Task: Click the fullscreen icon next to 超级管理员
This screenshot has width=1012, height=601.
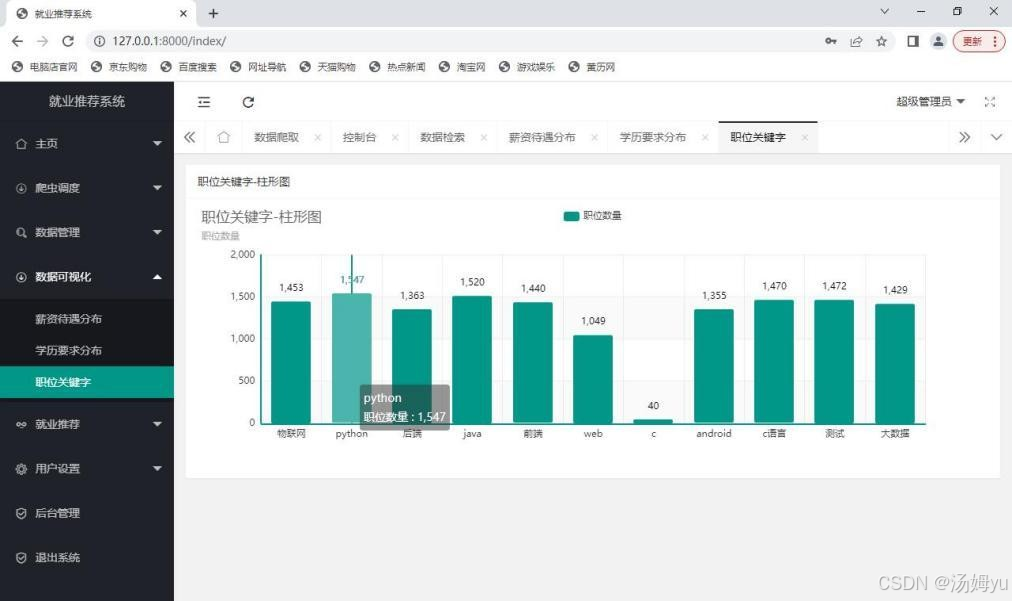Action: (x=989, y=102)
